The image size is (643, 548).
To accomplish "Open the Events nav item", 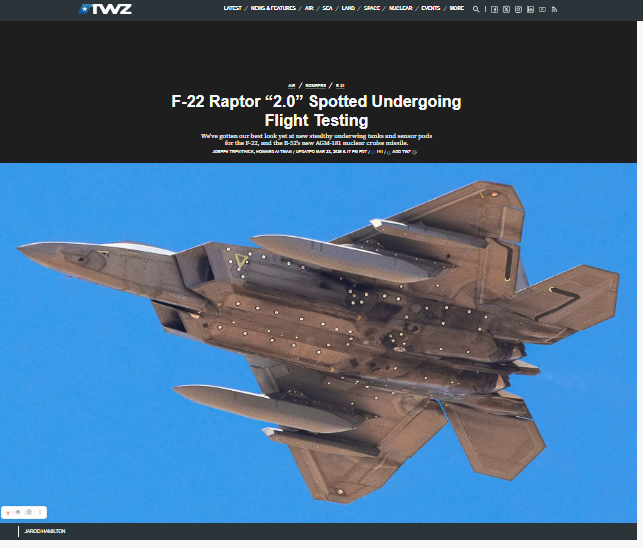I will click(x=431, y=8).
